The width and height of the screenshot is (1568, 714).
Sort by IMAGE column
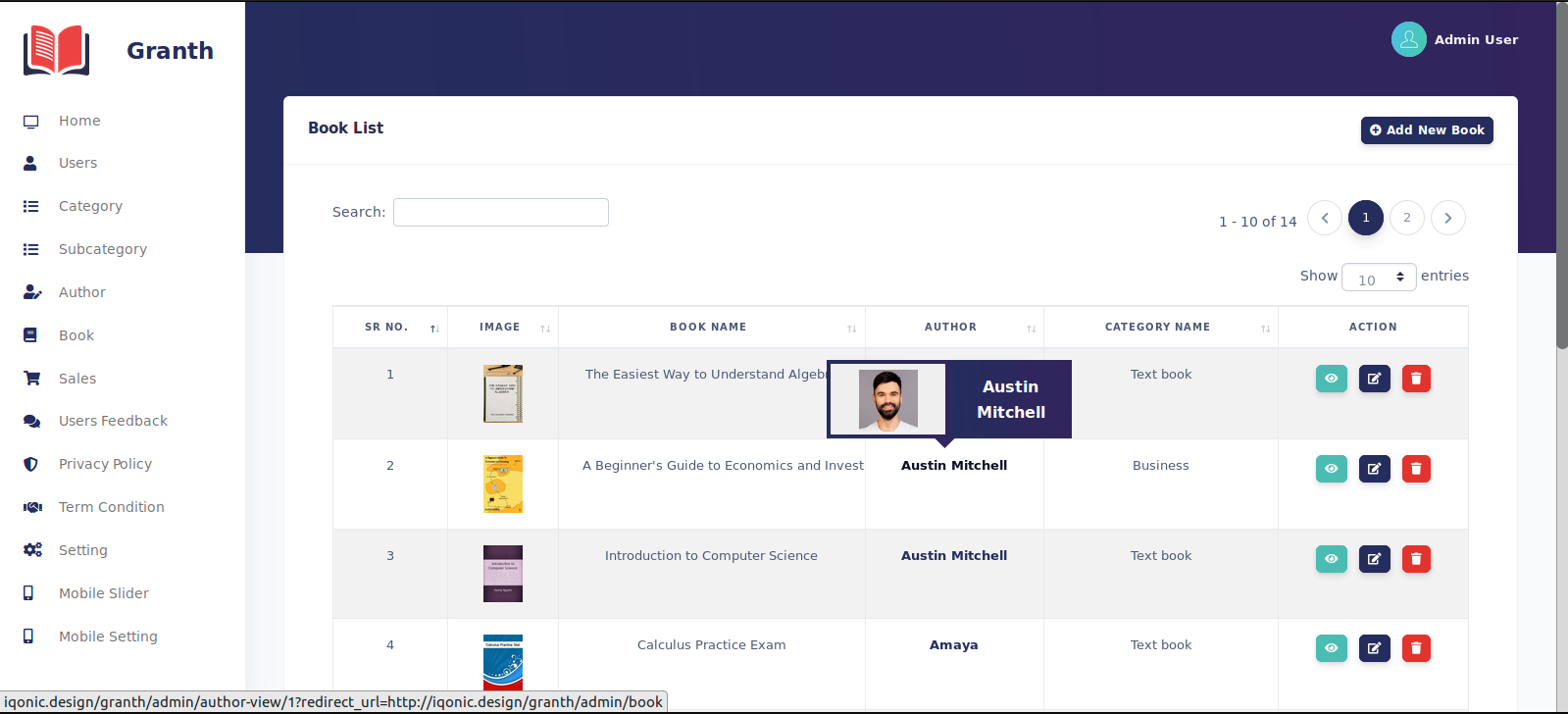coord(503,328)
